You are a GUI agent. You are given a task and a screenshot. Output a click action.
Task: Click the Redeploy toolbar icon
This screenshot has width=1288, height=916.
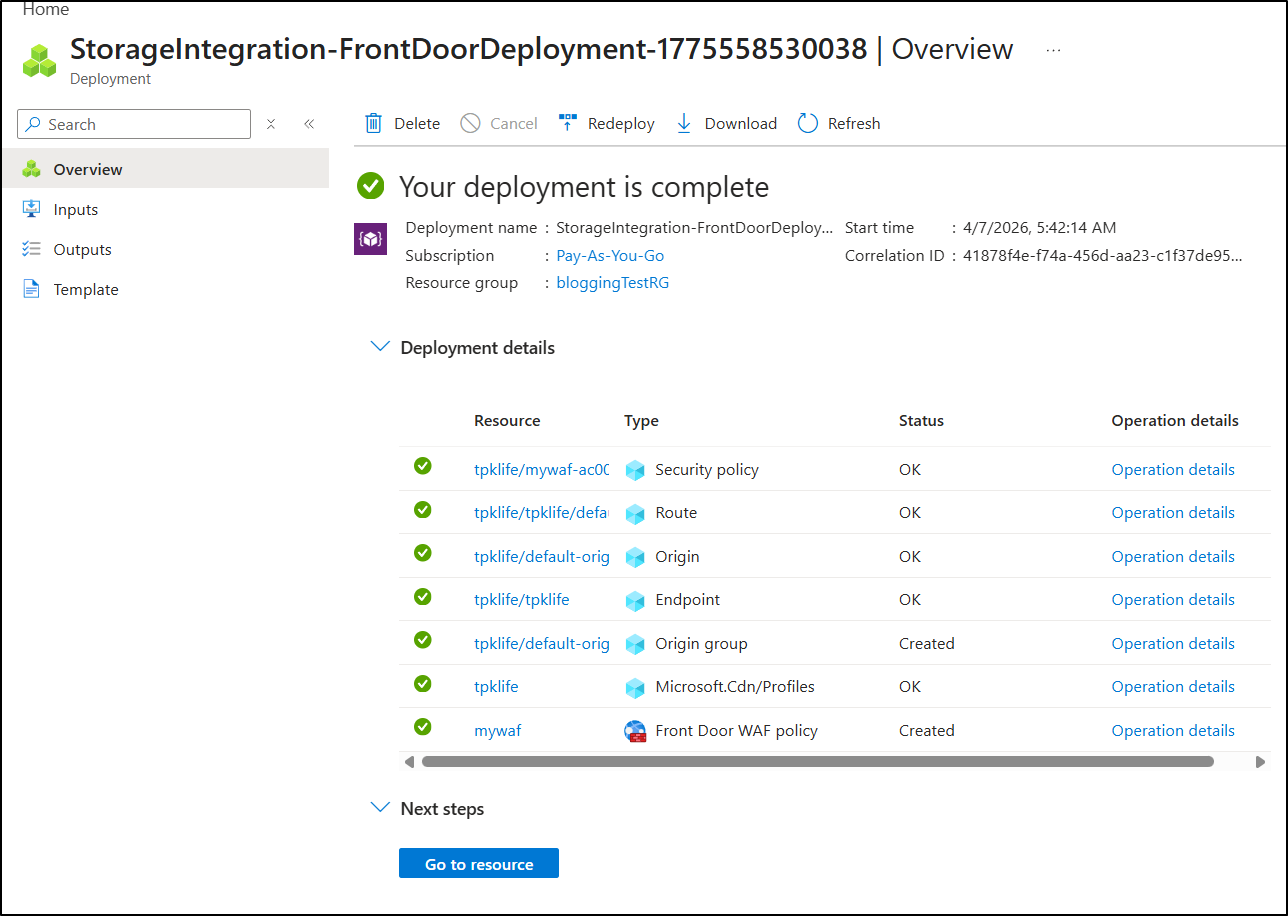pyautogui.click(x=567, y=124)
